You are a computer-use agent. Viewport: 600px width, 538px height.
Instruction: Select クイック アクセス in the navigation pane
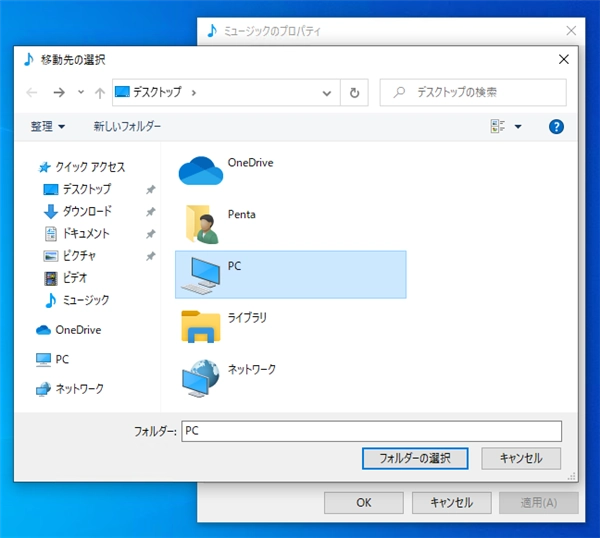click(82, 167)
